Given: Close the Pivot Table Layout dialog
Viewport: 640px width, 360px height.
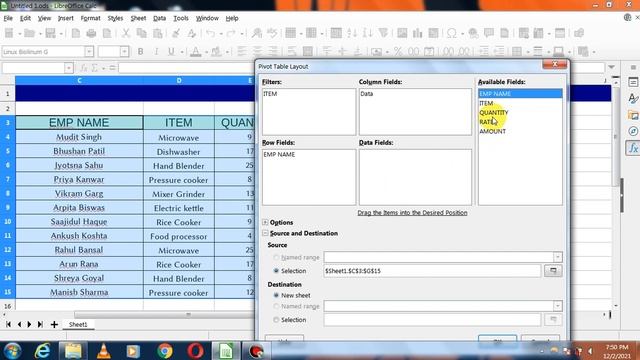Looking at the screenshot, I should [555, 64].
